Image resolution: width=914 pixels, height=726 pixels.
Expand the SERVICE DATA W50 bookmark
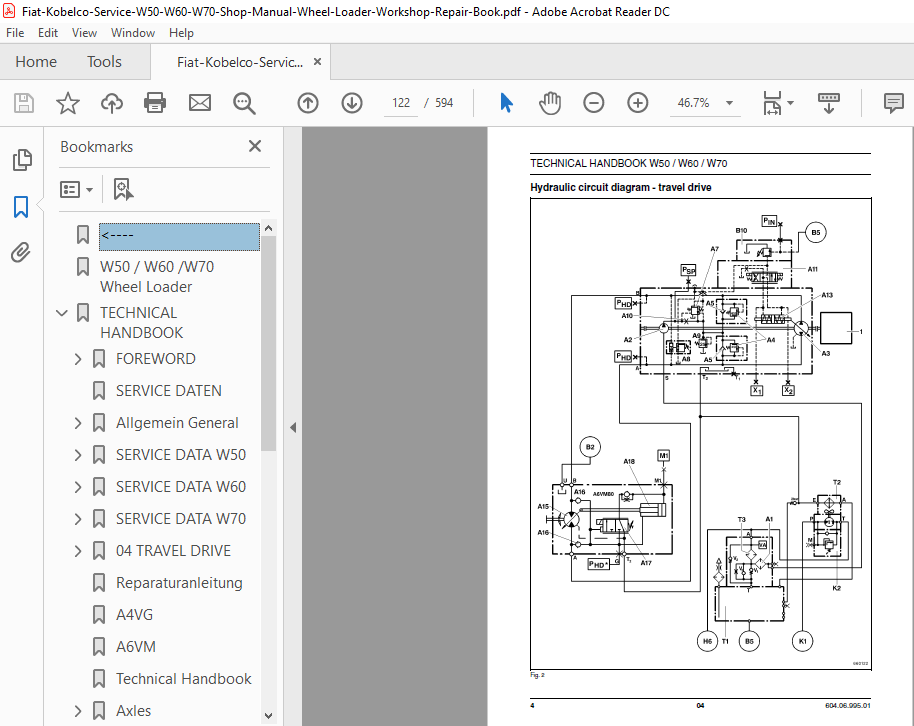(78, 455)
